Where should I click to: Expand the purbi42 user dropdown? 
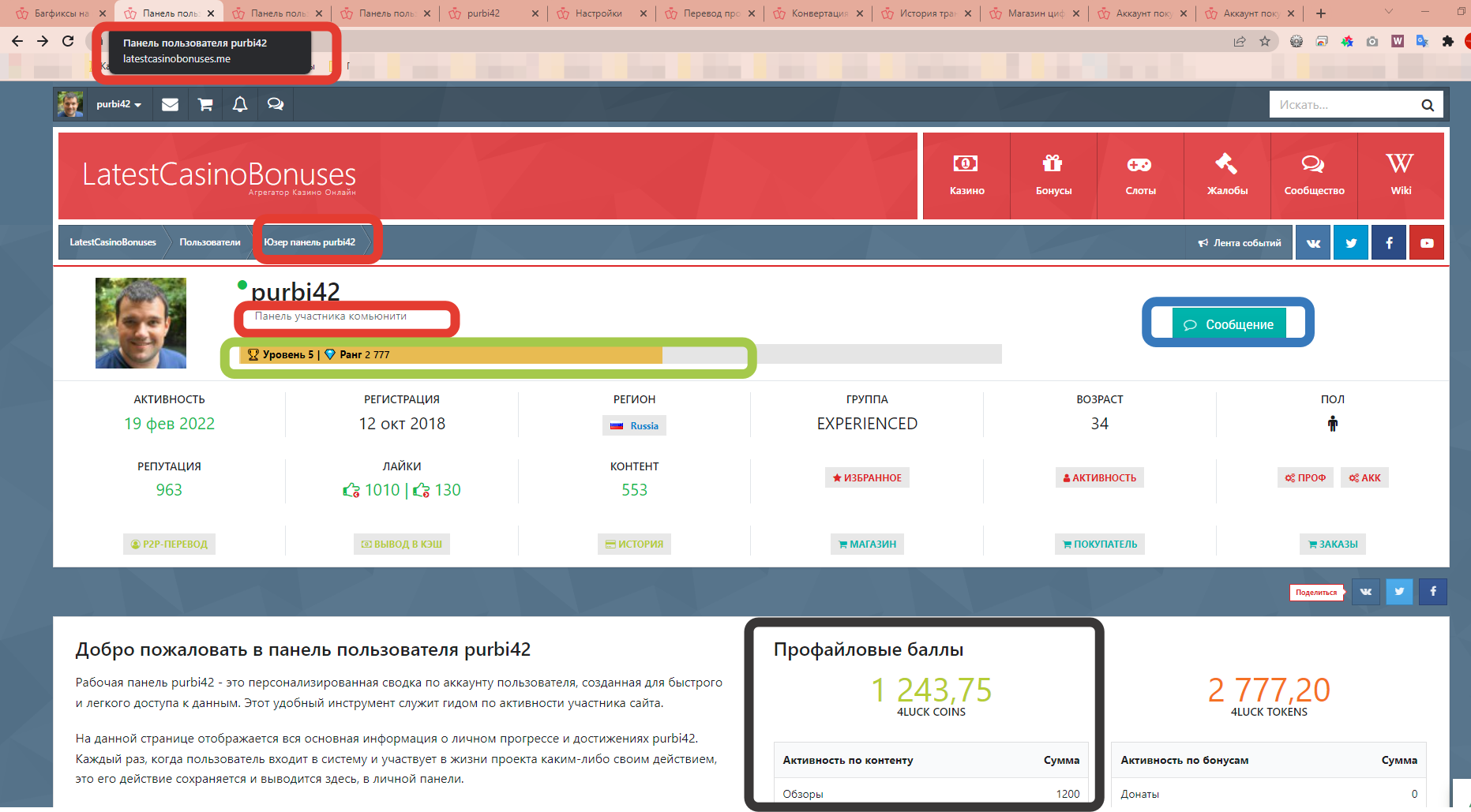[118, 104]
